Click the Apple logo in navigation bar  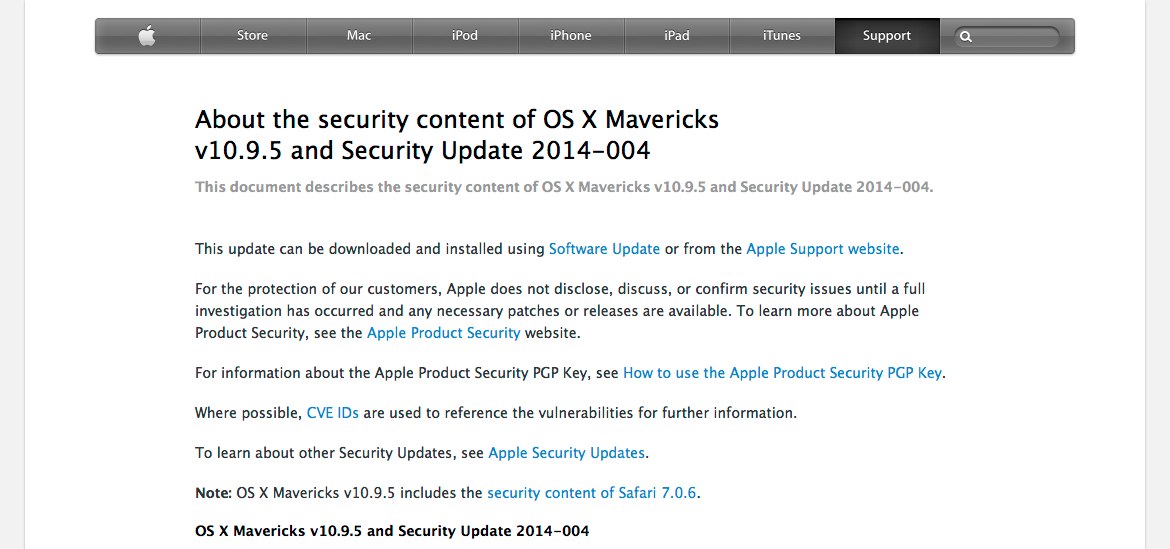coord(147,36)
